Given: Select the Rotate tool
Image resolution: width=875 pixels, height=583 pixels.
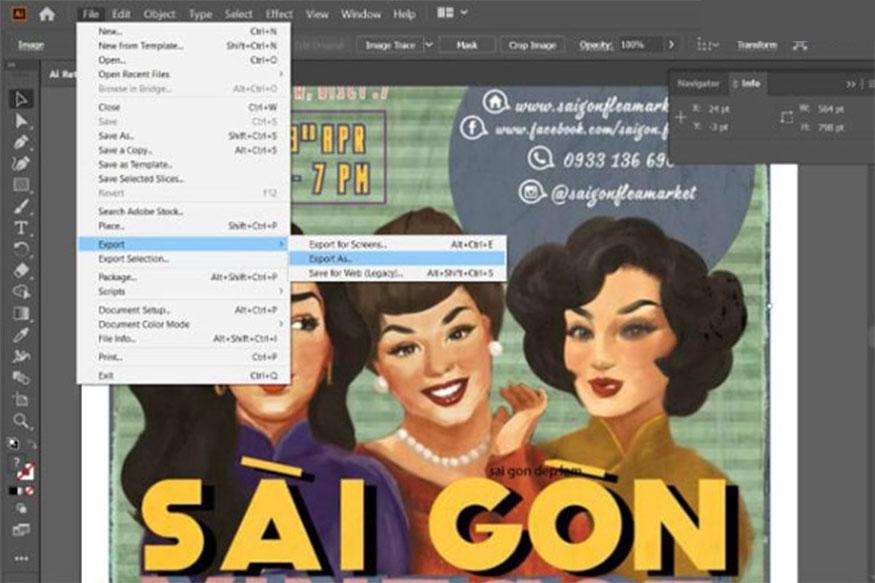Looking at the screenshot, I should coord(21,249).
